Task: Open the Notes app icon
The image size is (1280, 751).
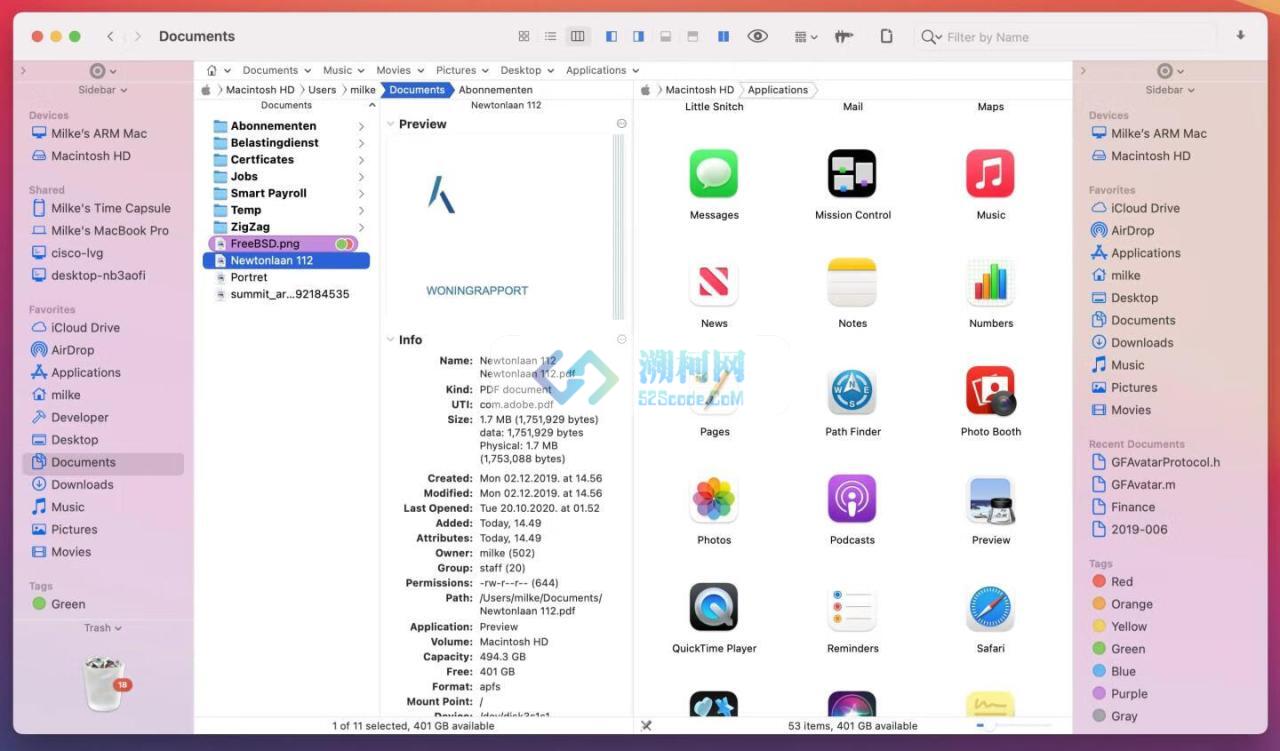Action: point(852,282)
